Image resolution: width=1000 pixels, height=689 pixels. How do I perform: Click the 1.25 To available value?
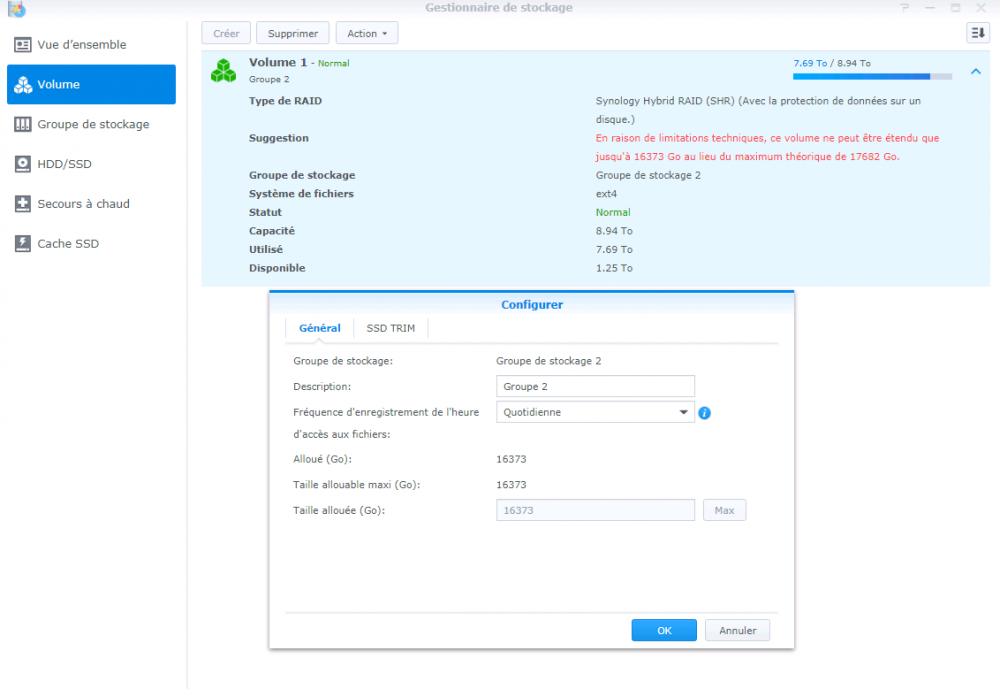pyautogui.click(x=614, y=268)
